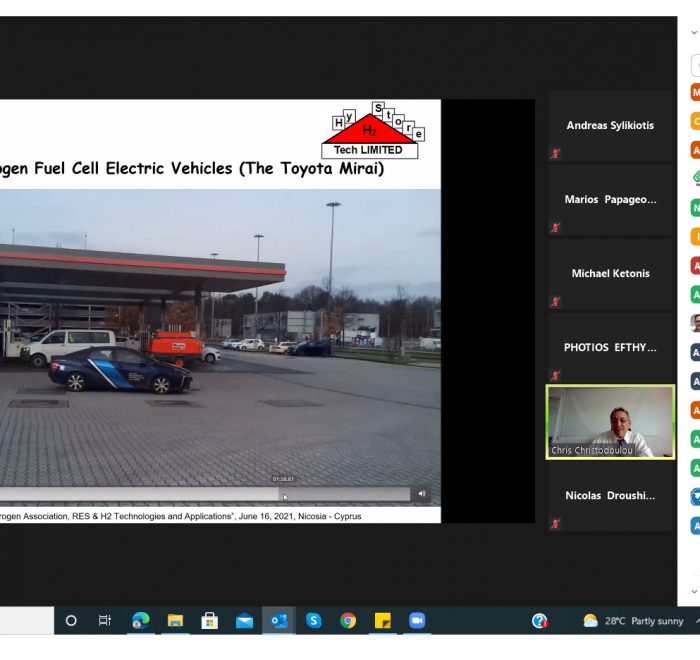The image size is (700, 660).
Task: Switch to Outlook on the taskbar
Action: point(279,621)
